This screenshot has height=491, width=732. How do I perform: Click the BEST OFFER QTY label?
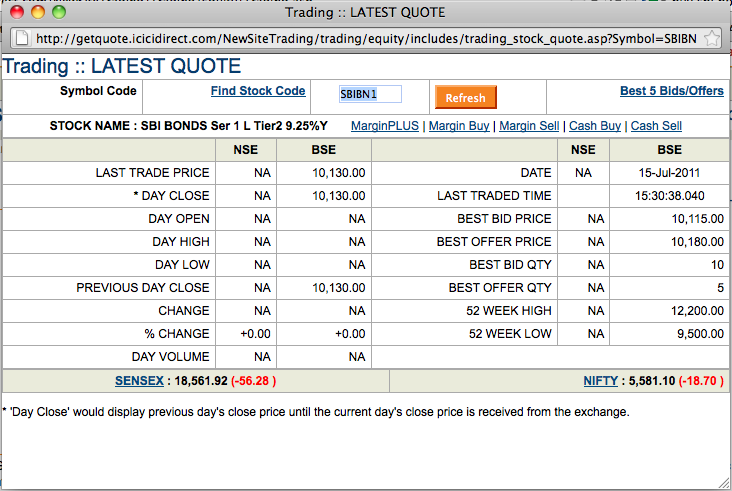[500, 288]
